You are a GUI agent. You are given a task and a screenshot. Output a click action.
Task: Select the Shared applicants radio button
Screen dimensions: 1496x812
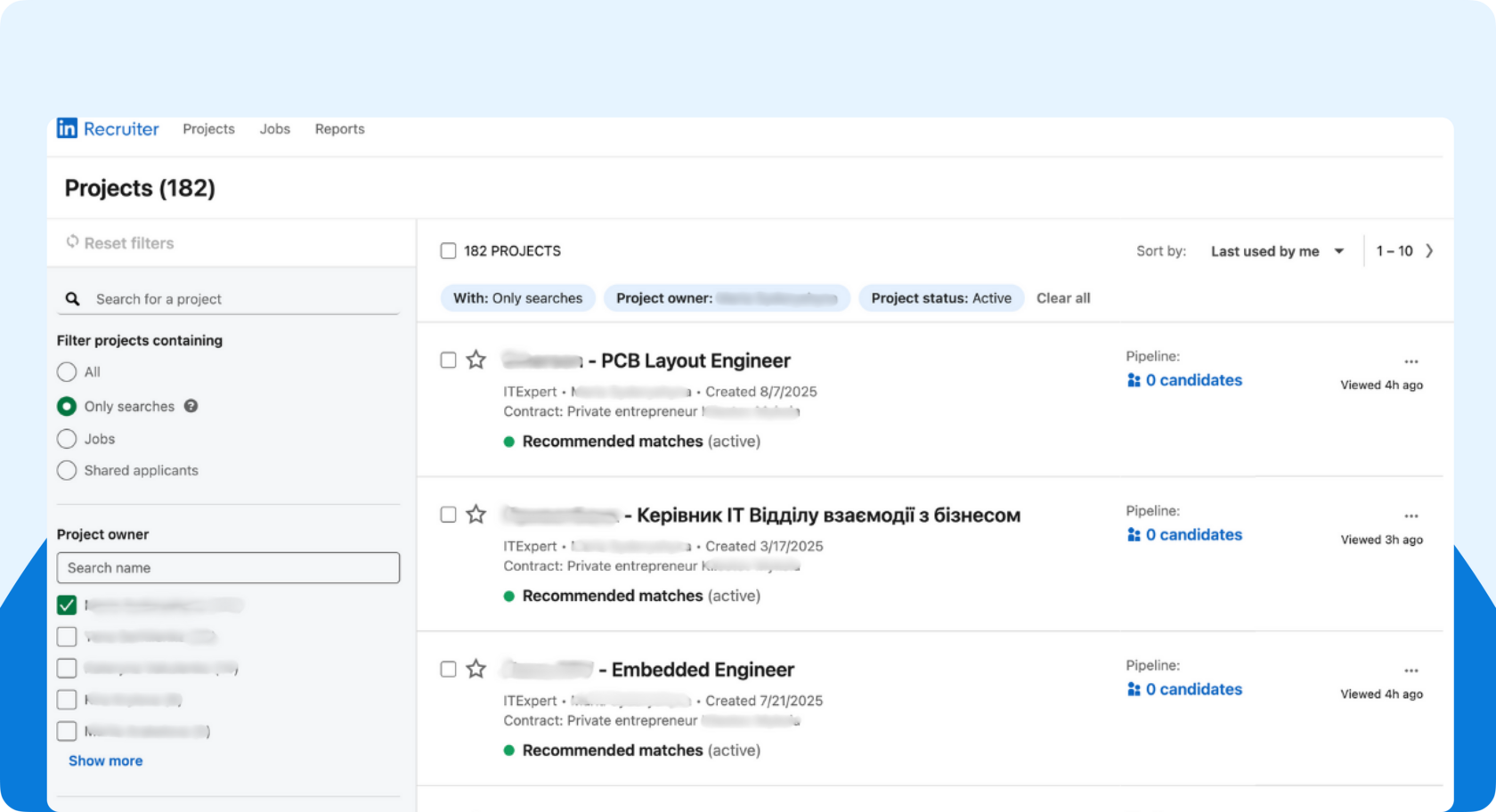67,470
